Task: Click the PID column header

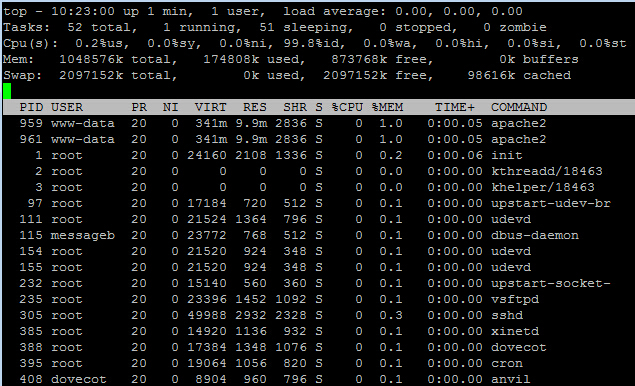Action: coord(31,107)
